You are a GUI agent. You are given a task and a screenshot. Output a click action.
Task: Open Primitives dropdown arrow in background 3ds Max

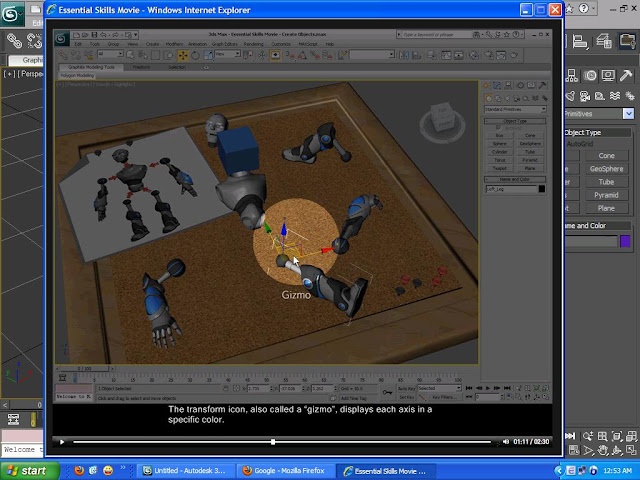point(628,113)
